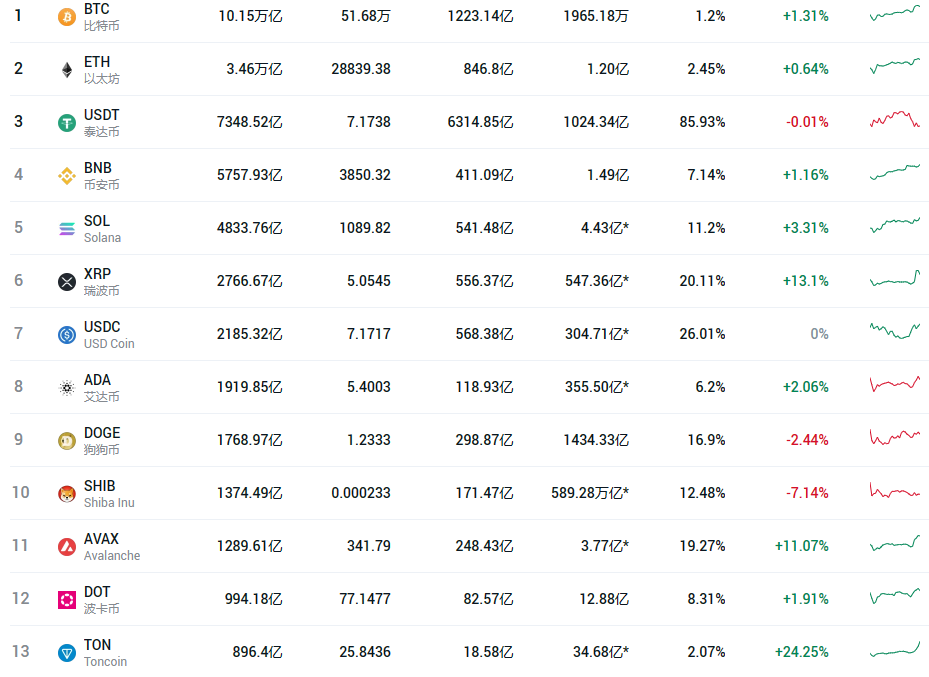
Task: Select AVAX market cap 1289.61亿
Action: tap(249, 546)
